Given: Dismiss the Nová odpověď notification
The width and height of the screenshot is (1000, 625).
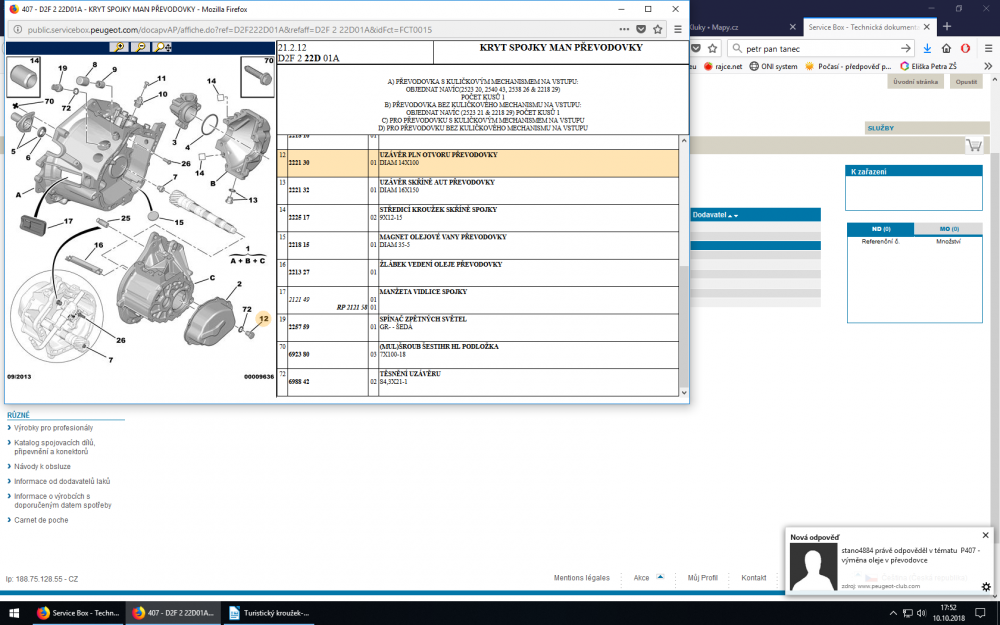Looking at the screenshot, I should (985, 535).
